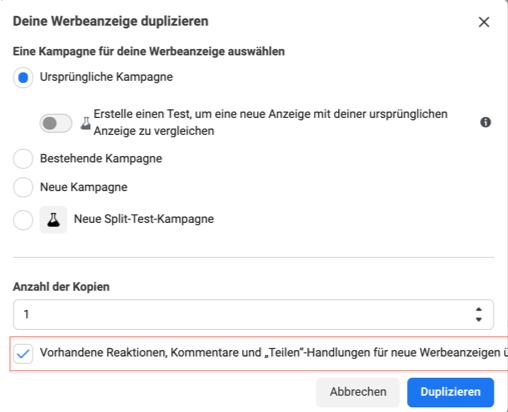Click the Bestehende Kampagne label text
The height and width of the screenshot is (412, 508).
tap(101, 158)
